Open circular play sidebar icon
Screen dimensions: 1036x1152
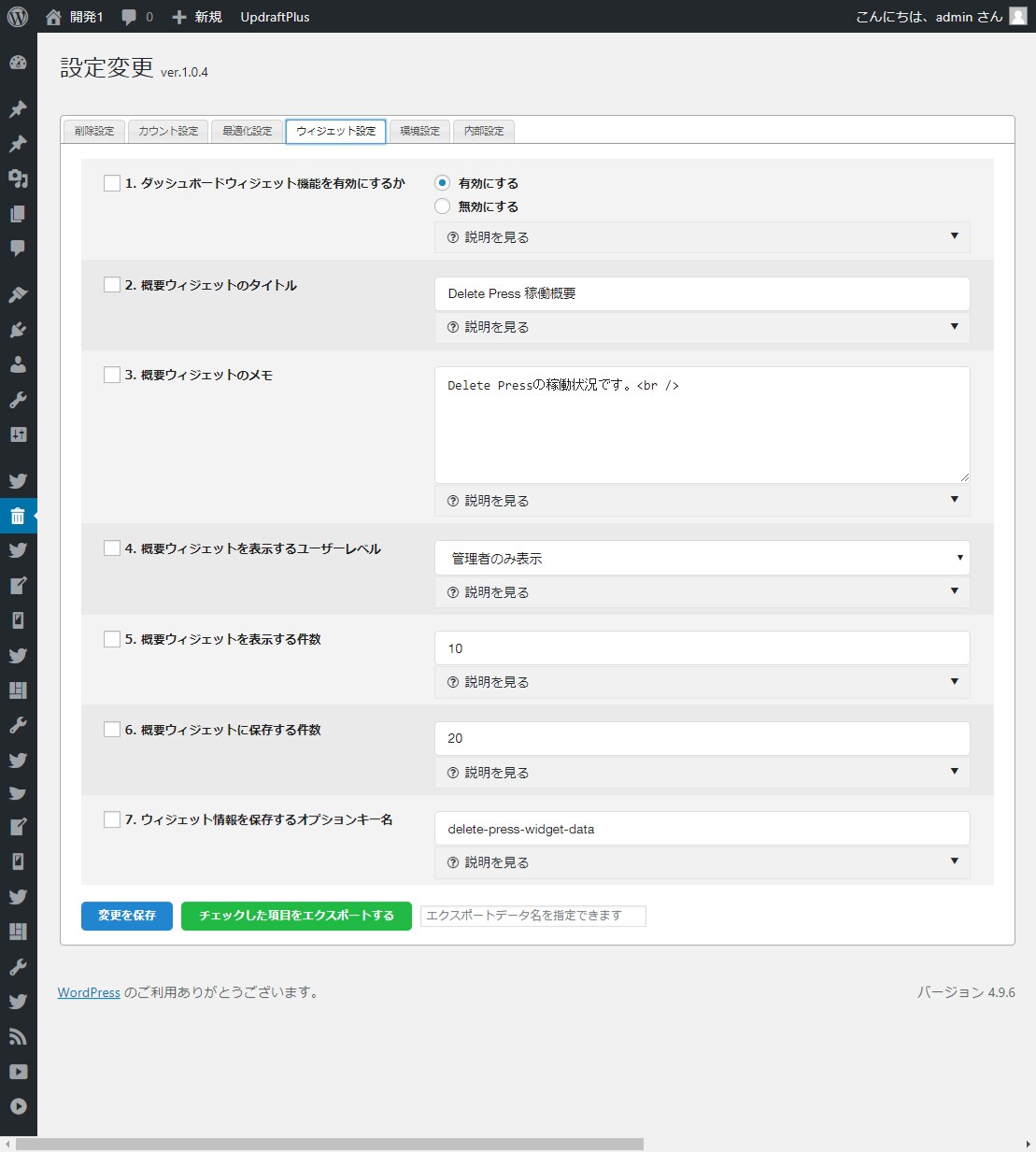[18, 1106]
